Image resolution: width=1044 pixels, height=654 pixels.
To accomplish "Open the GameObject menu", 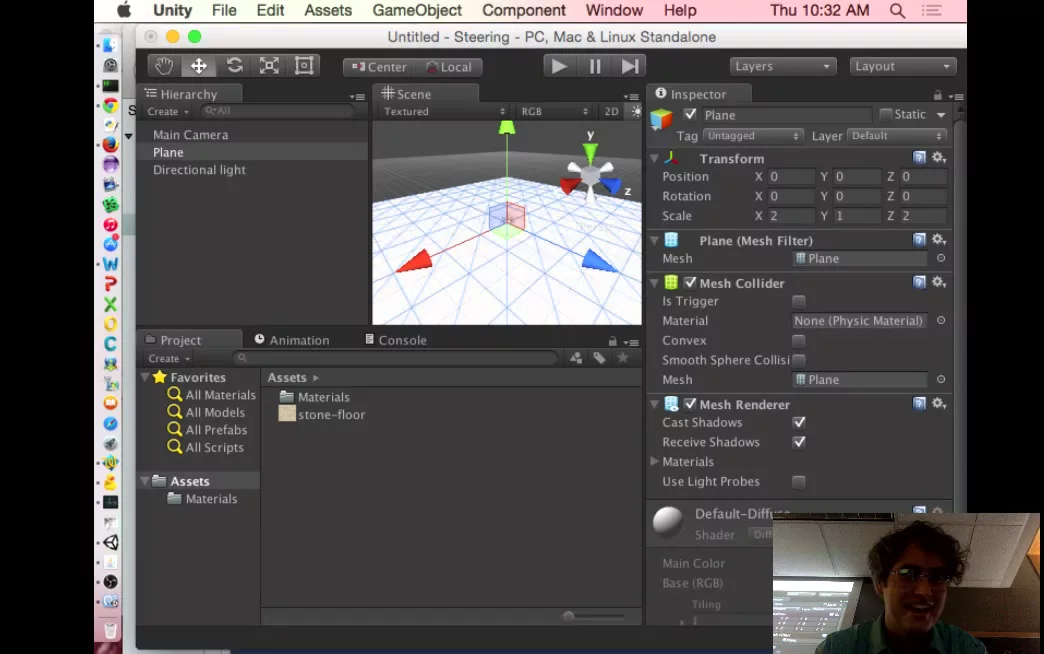I will point(417,11).
